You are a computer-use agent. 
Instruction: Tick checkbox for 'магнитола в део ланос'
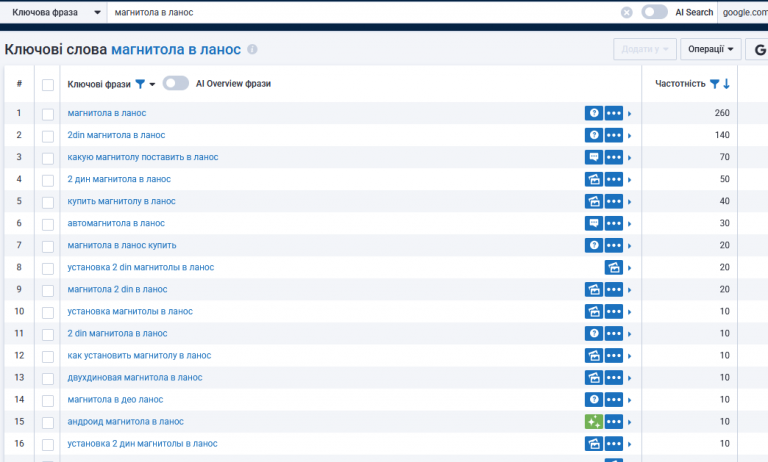(x=48, y=401)
